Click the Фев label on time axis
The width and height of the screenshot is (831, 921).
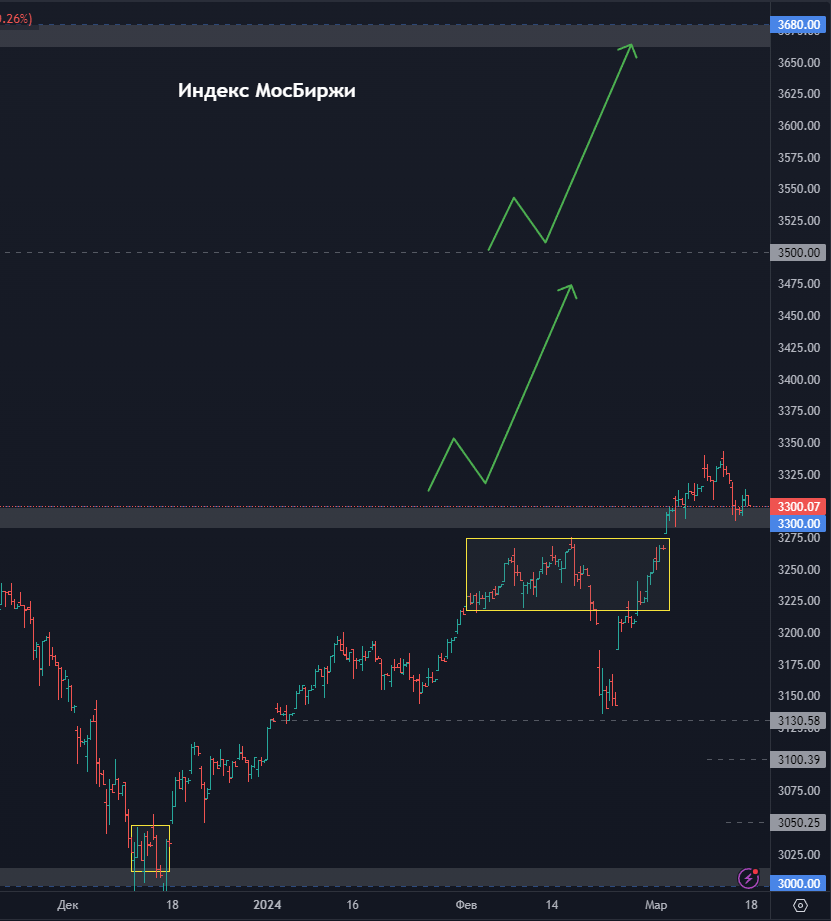[x=466, y=905]
